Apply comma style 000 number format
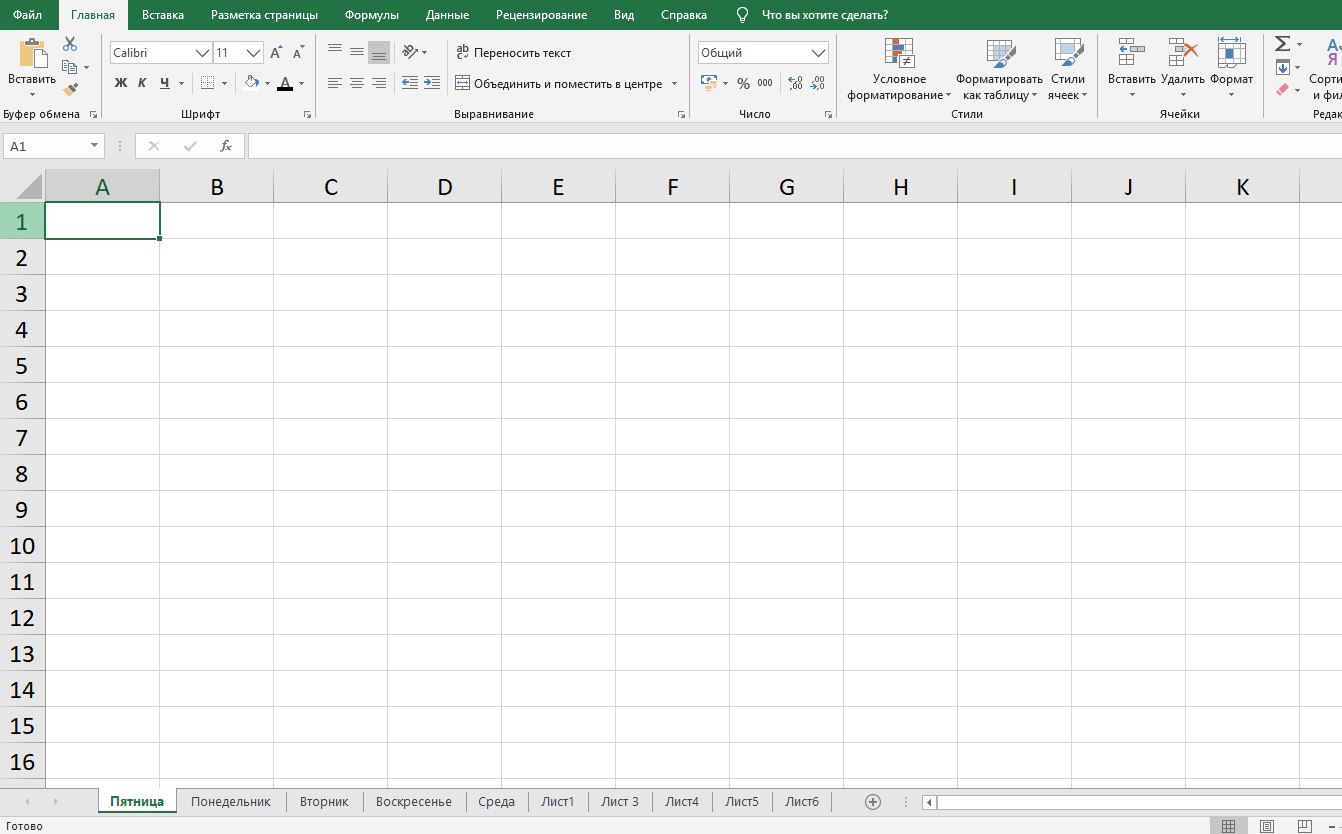The image size is (1342, 834). [x=765, y=83]
